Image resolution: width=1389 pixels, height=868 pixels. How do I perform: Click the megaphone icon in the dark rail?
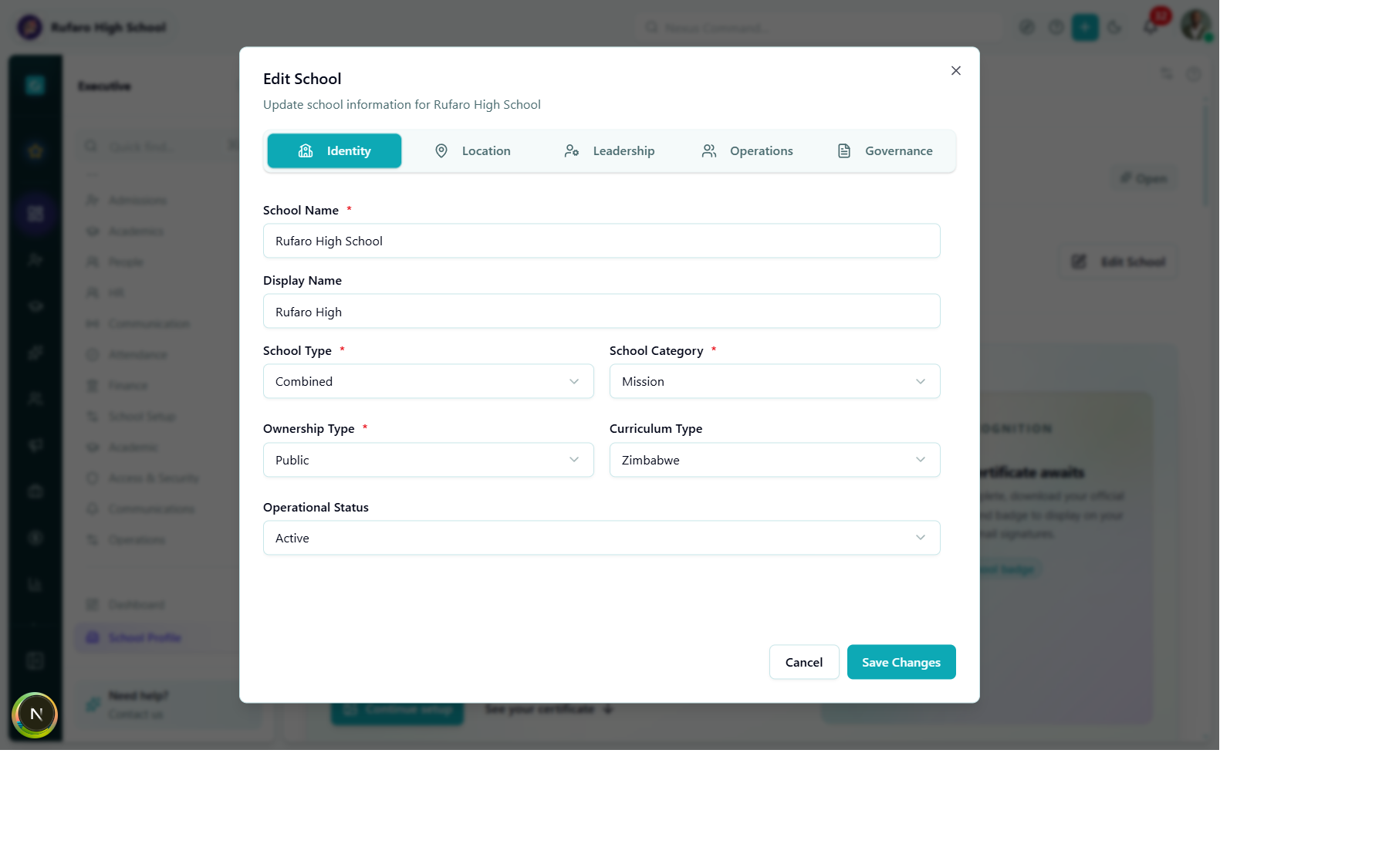click(x=35, y=445)
